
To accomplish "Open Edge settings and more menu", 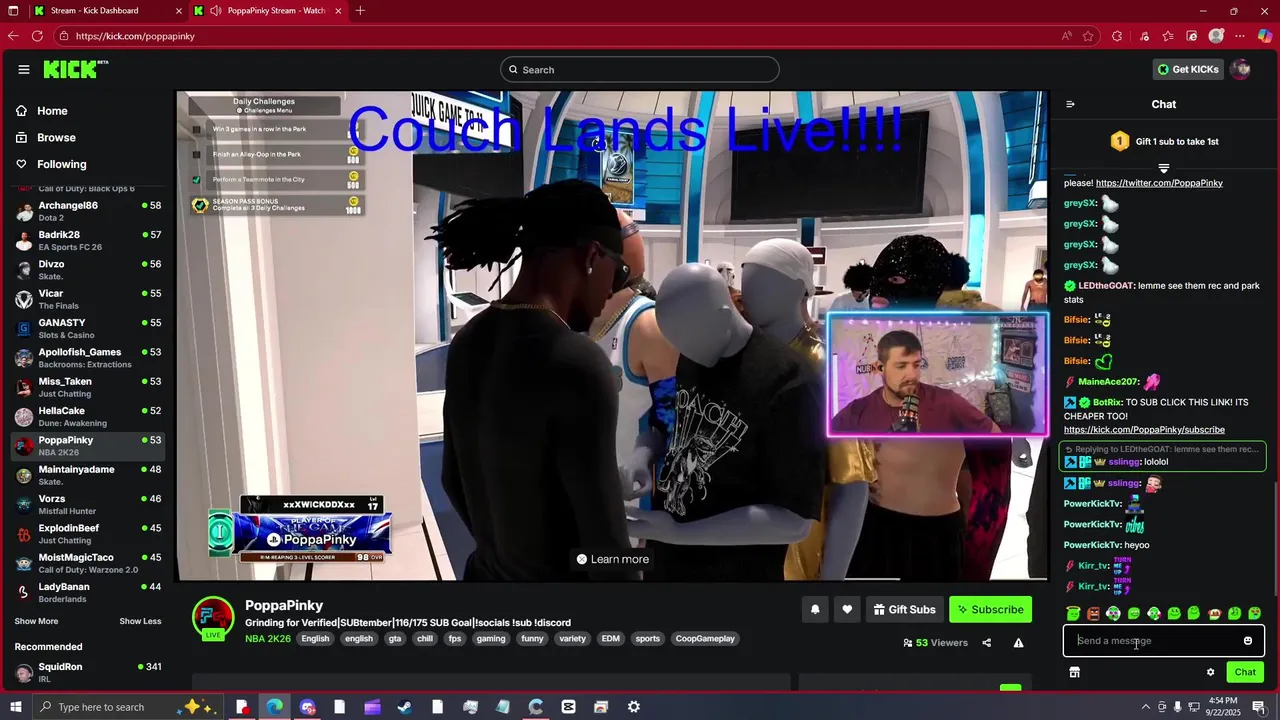I will 1240,36.
